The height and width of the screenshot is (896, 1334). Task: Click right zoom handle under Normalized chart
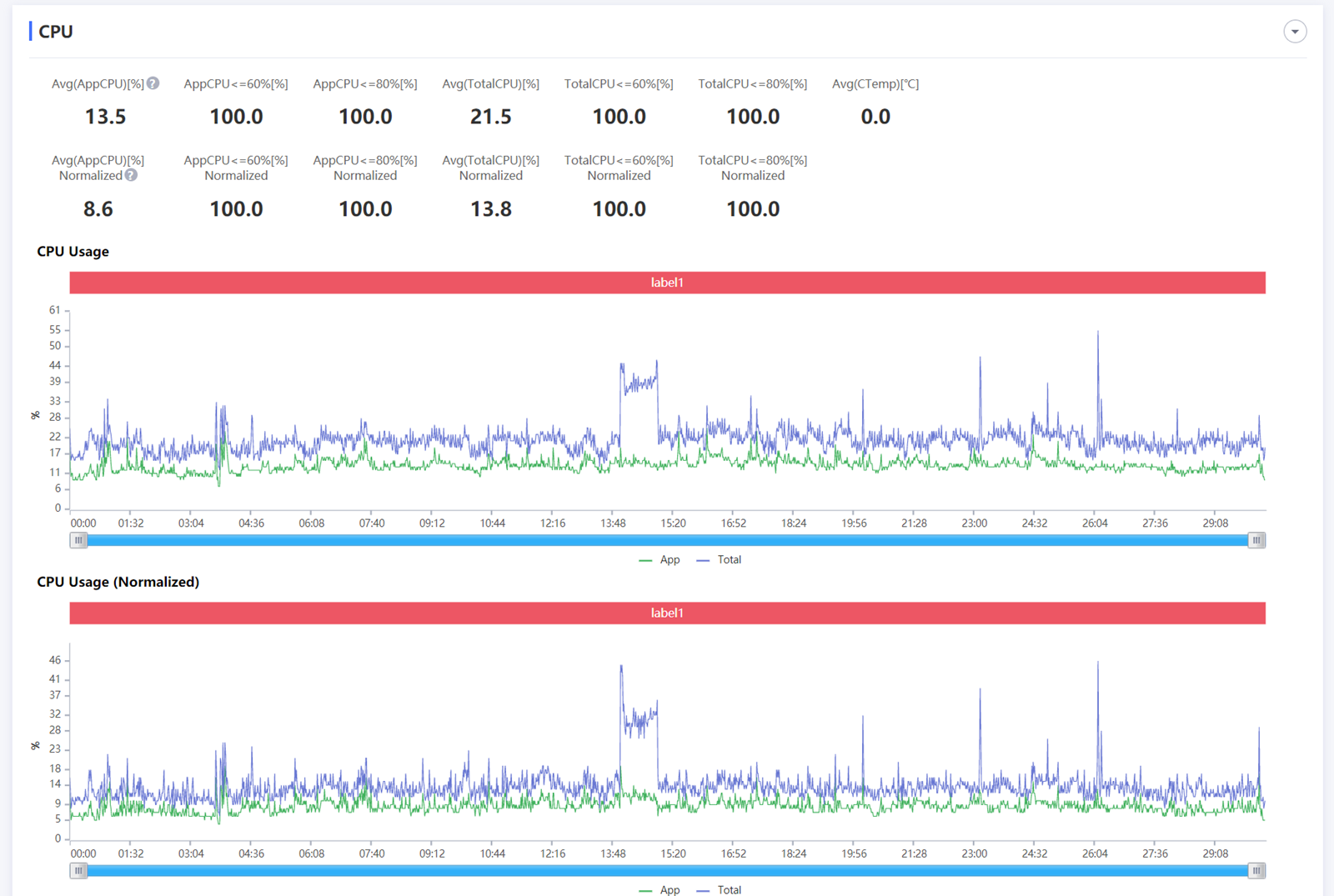click(x=1256, y=870)
